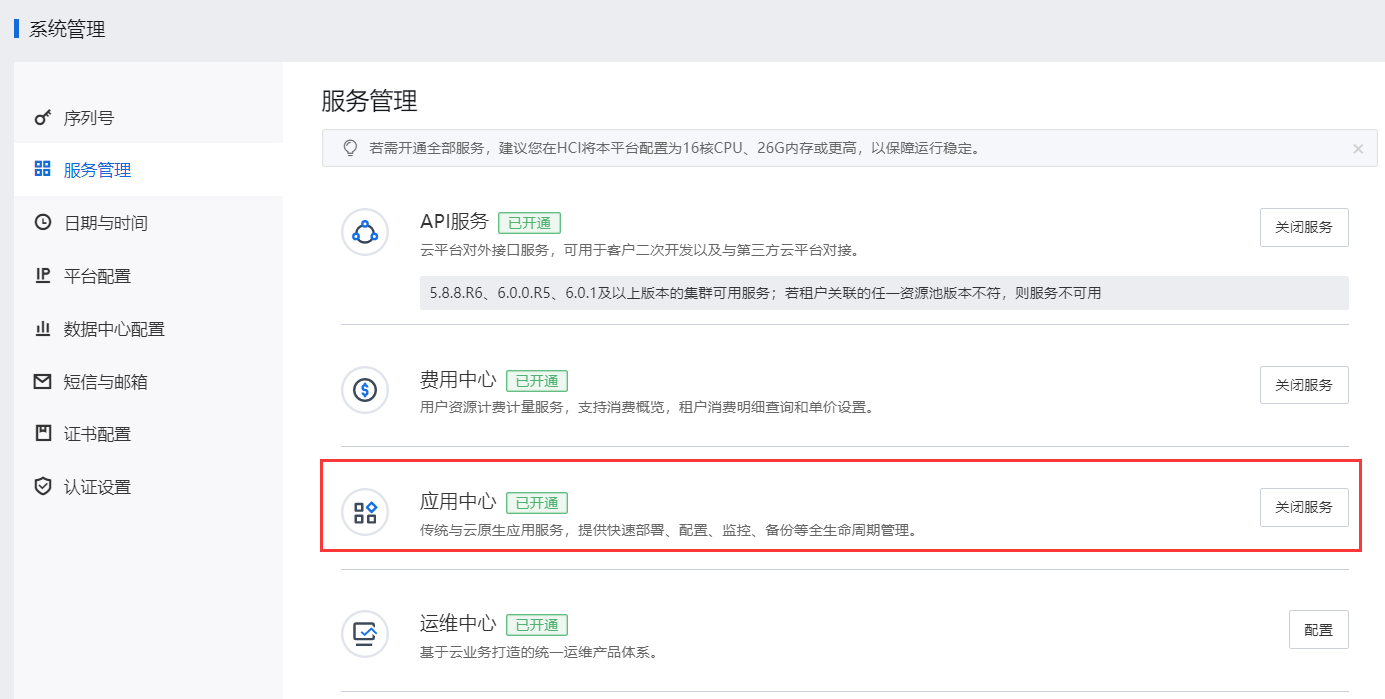Close the 应用中心 service
This screenshot has height=699, width=1385.
(x=1303, y=507)
